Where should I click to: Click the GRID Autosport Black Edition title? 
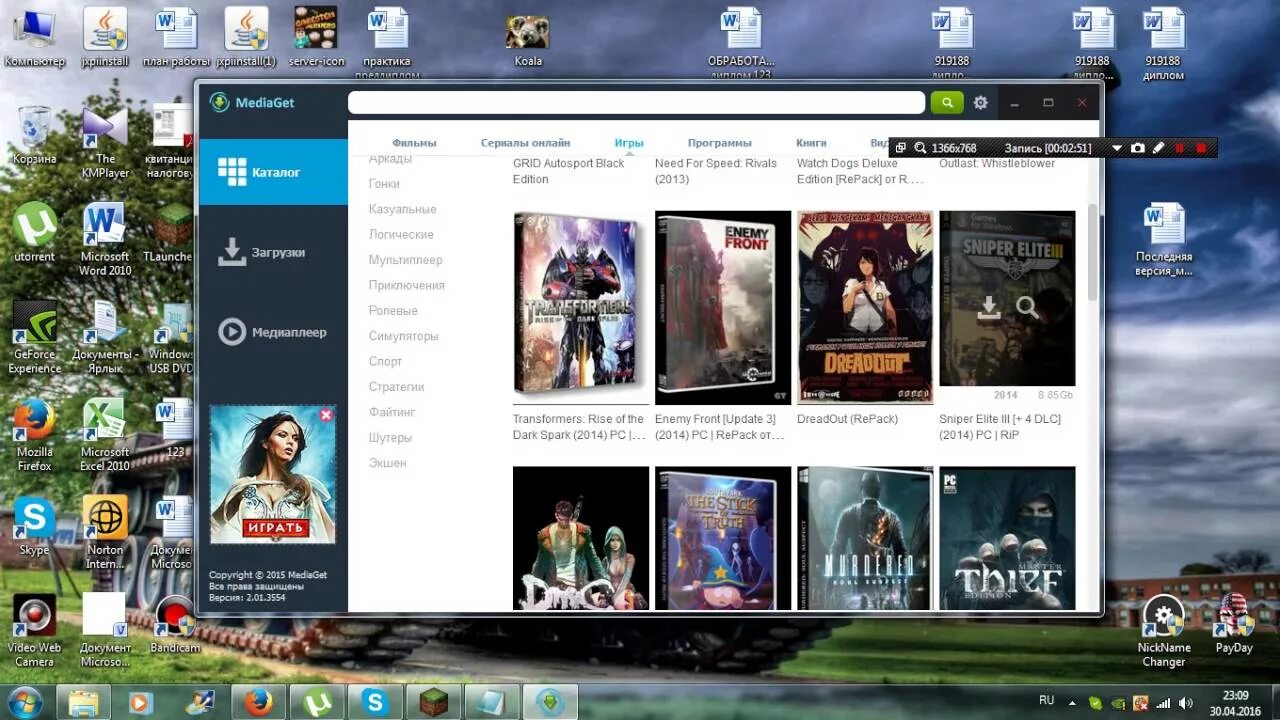568,171
